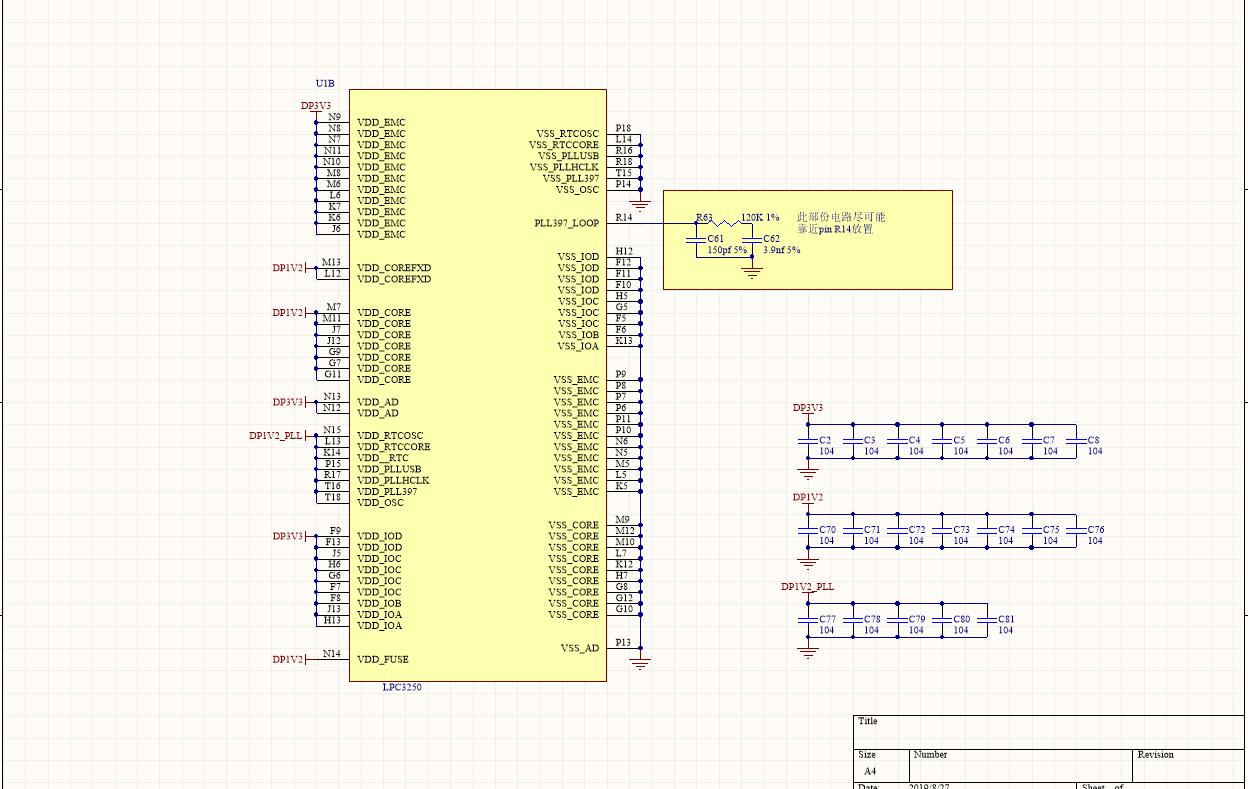This screenshot has width=1248, height=789.
Task: Select pin number P13 beside VSS_AD
Action: click(623, 643)
